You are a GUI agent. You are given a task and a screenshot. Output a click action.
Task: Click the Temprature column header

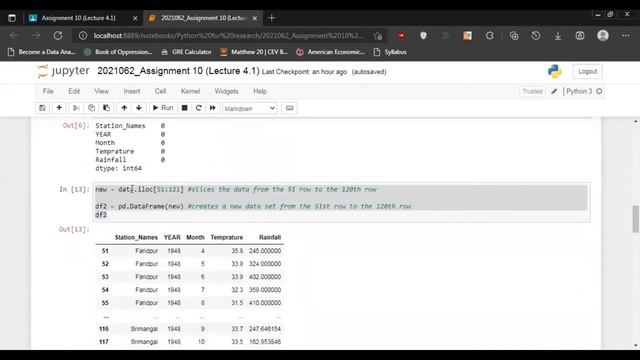click(227, 238)
